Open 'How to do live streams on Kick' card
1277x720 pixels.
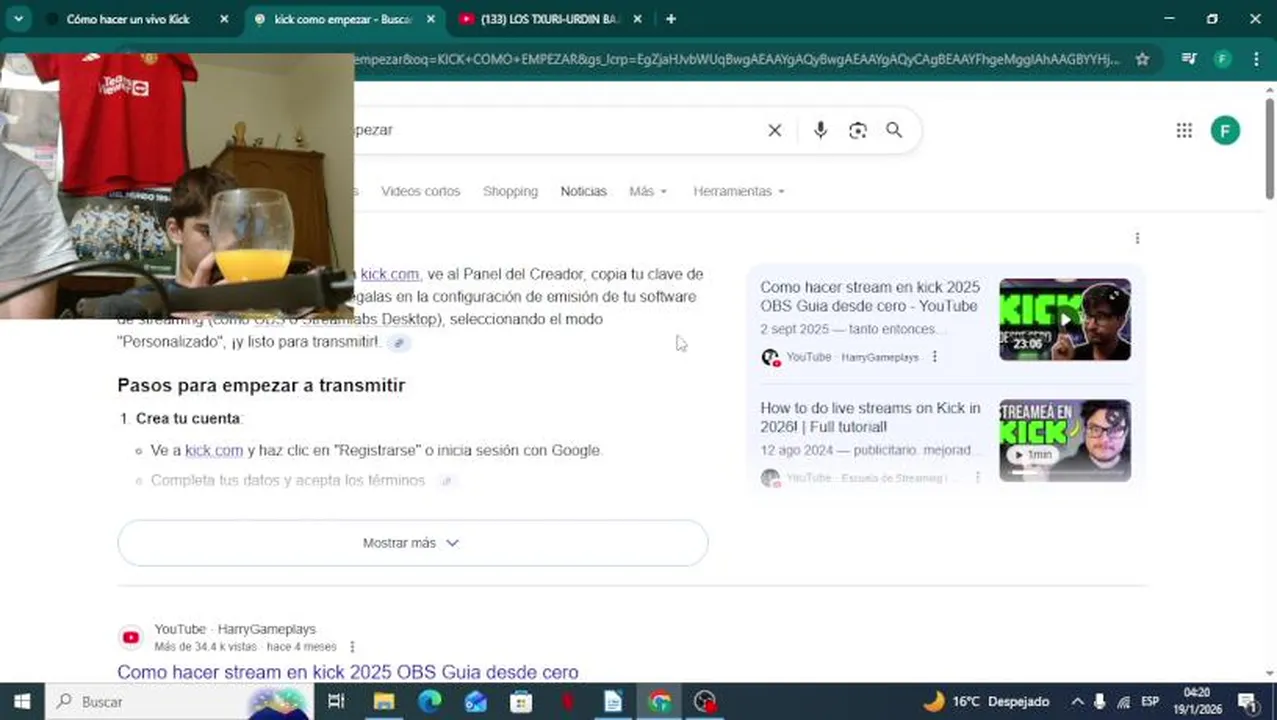[870, 417]
